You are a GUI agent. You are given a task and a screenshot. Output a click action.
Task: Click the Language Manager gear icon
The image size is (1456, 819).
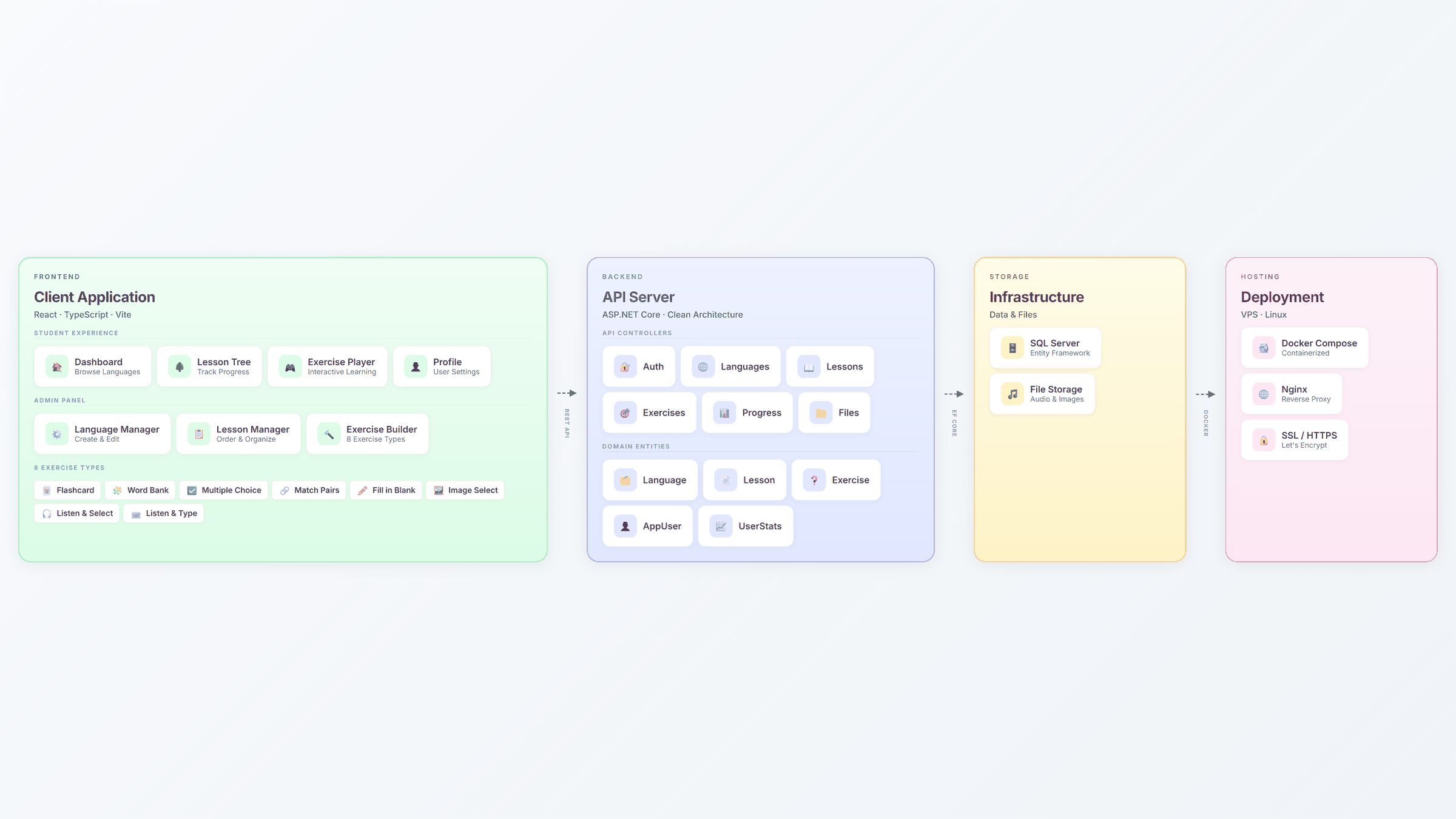(x=57, y=434)
